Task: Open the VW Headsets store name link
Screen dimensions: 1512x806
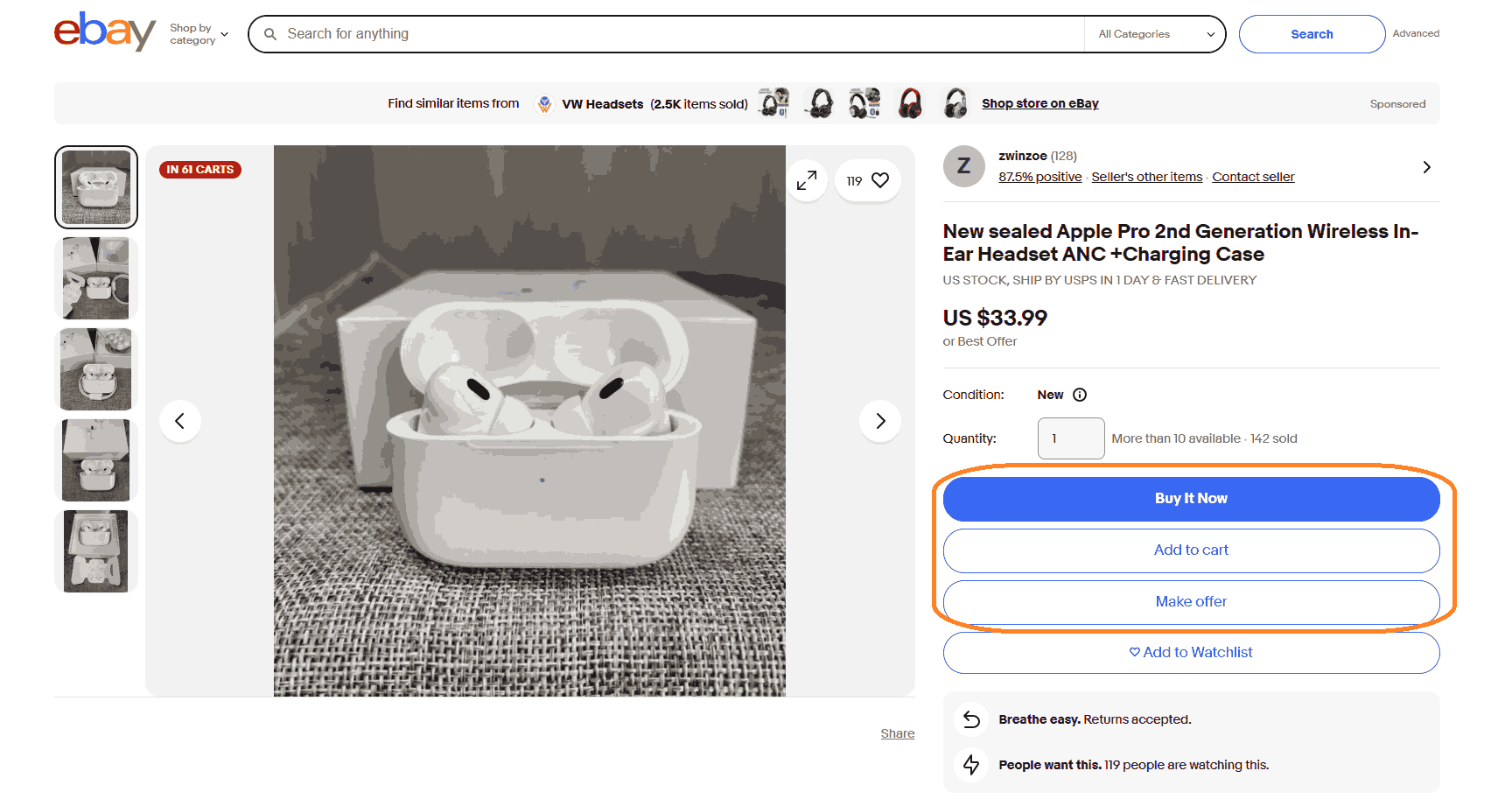Action: tap(602, 104)
